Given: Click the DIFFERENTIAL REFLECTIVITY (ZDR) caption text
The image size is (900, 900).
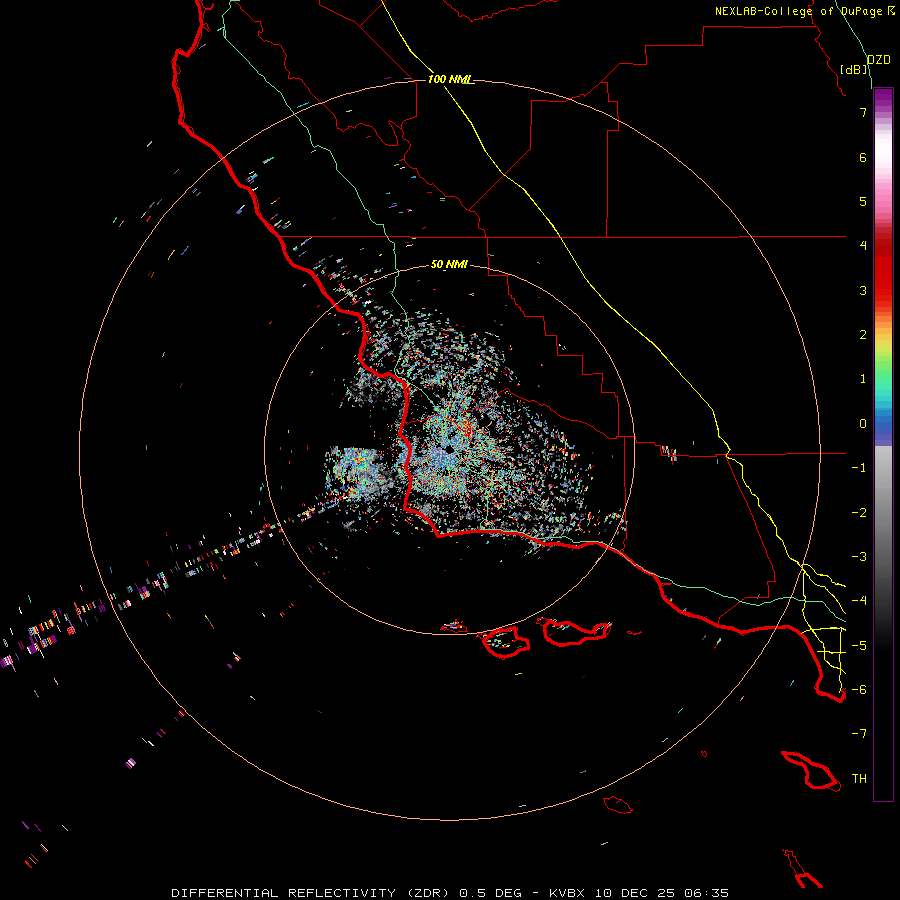Looking at the screenshot, I should click(x=312, y=893).
